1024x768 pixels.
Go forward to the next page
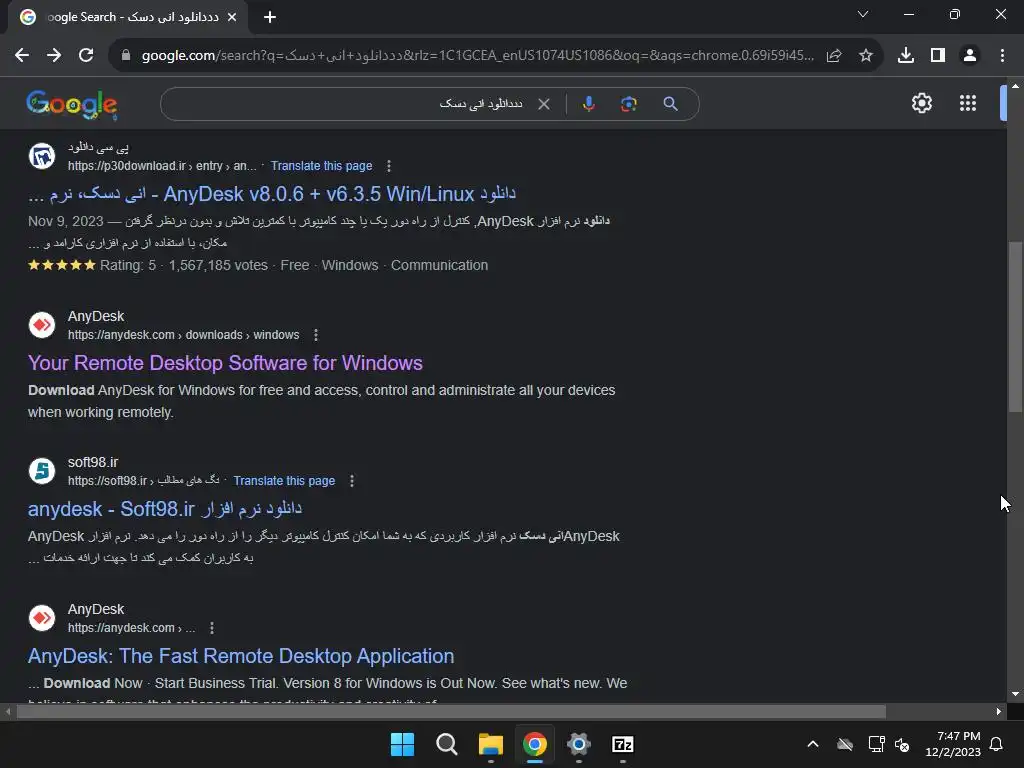54,56
